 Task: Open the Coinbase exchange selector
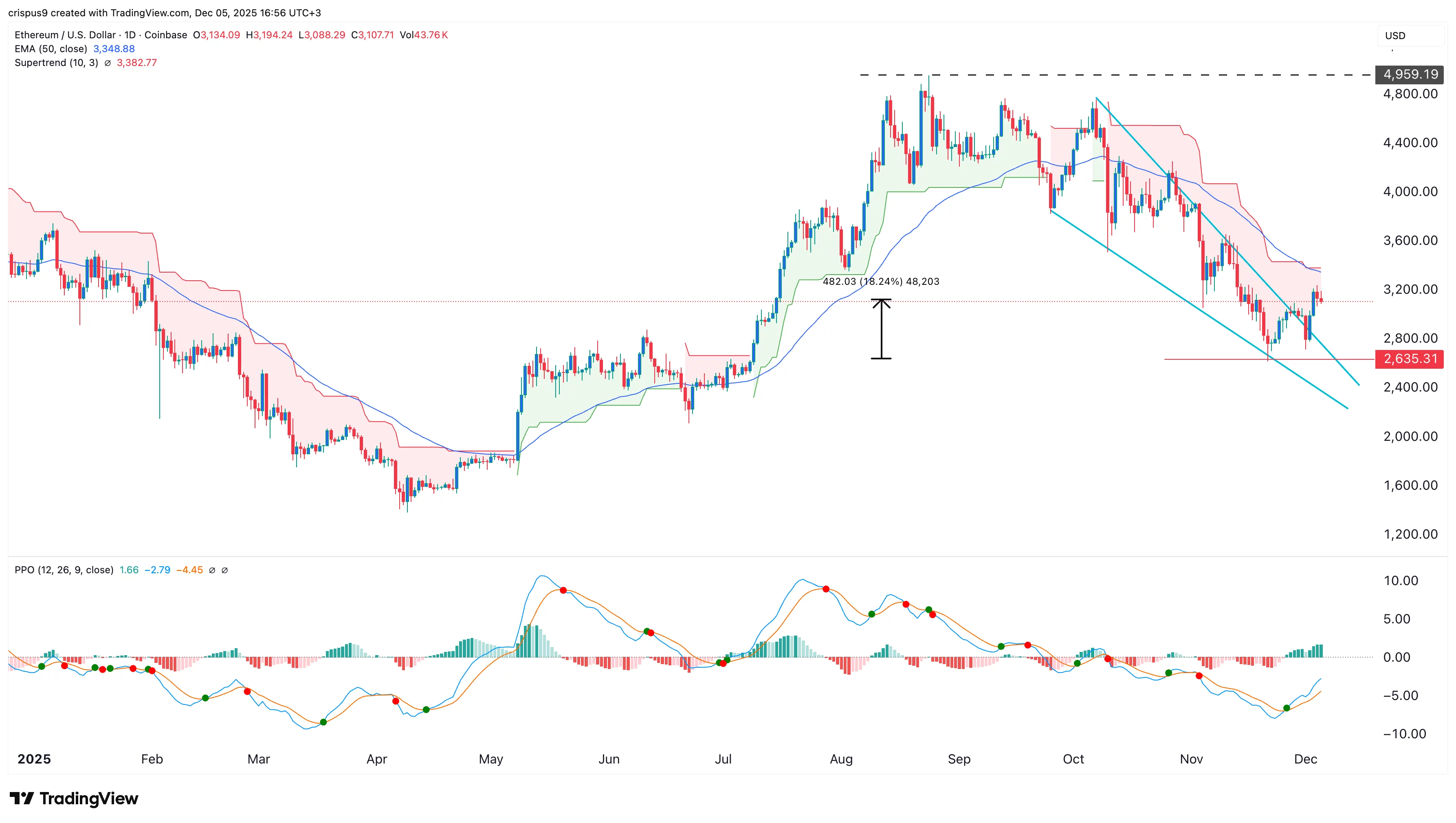tap(166, 35)
